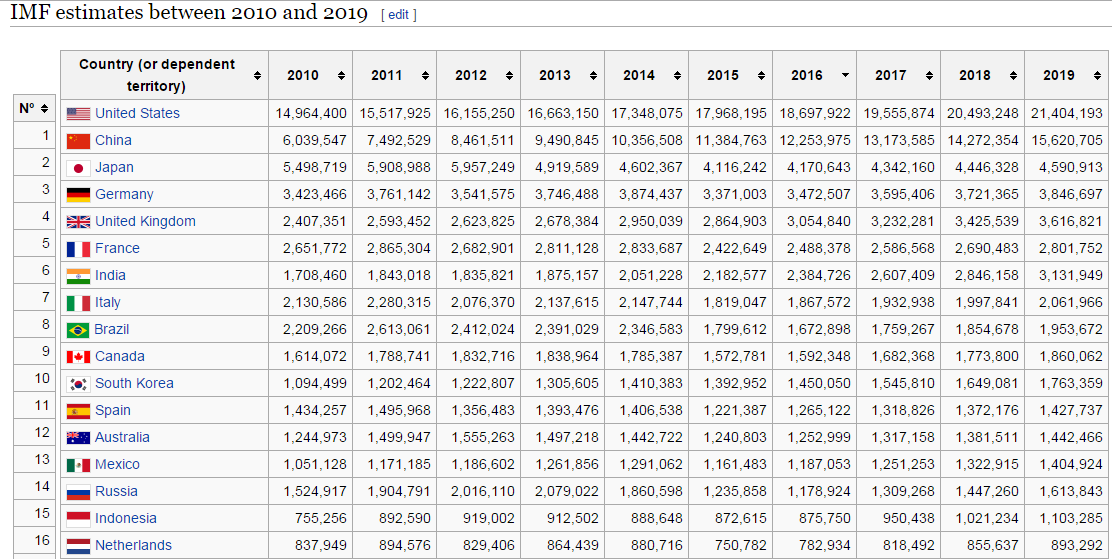The height and width of the screenshot is (559, 1112).
Task: Sort by the 2015 column arrows
Action: (x=761, y=75)
